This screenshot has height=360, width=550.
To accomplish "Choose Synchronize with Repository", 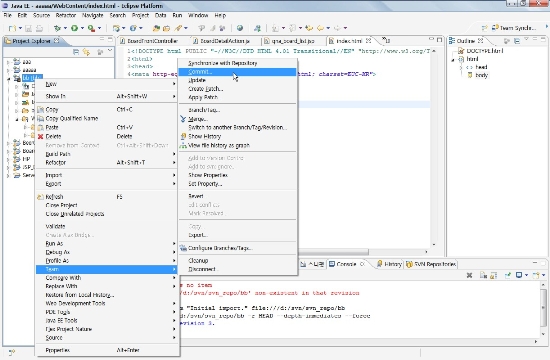I will pyautogui.click(x=237, y=63).
